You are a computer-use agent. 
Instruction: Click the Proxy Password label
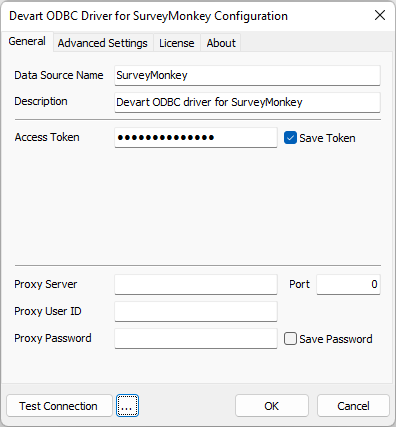pyautogui.click(x=53, y=338)
